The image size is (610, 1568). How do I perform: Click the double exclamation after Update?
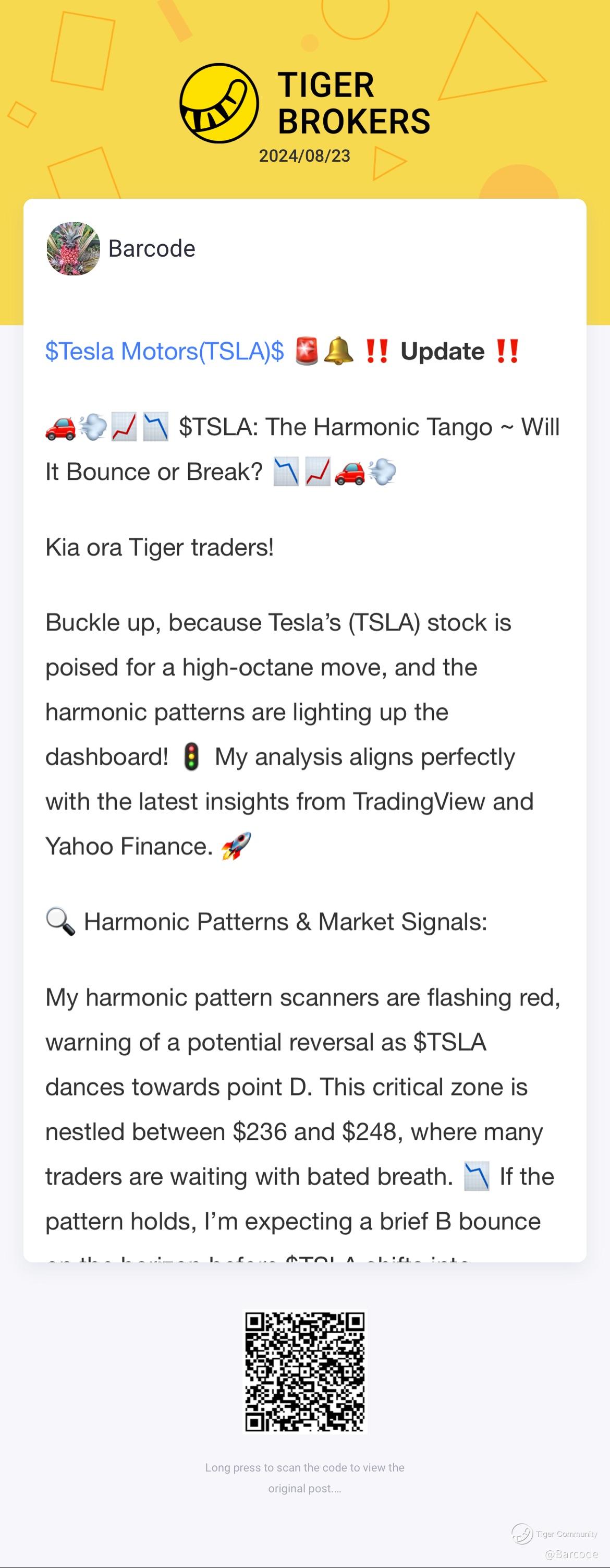pyautogui.click(x=507, y=351)
